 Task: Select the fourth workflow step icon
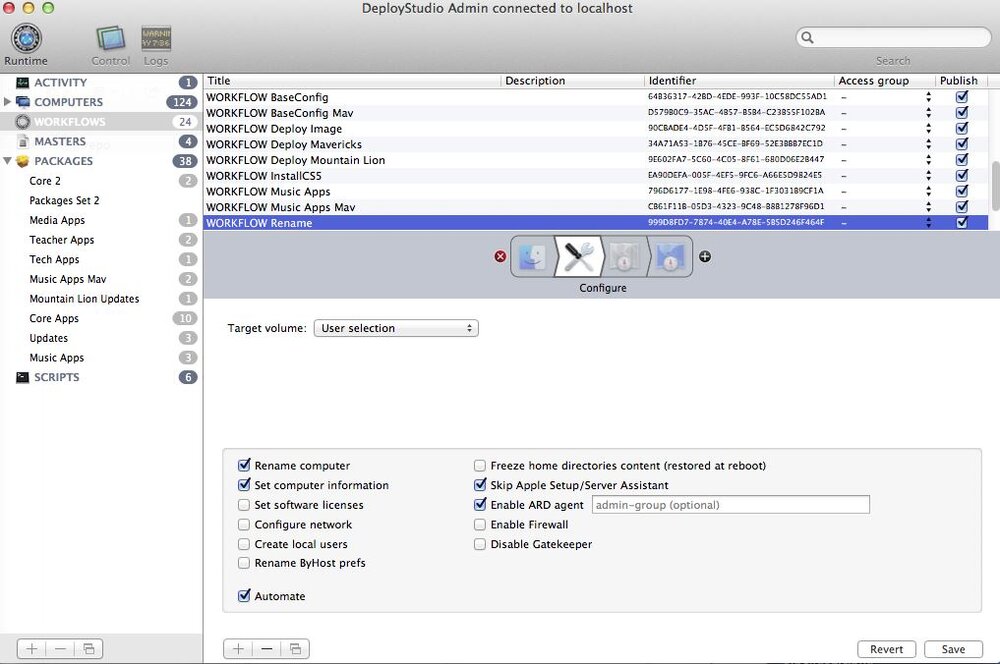click(x=670, y=256)
